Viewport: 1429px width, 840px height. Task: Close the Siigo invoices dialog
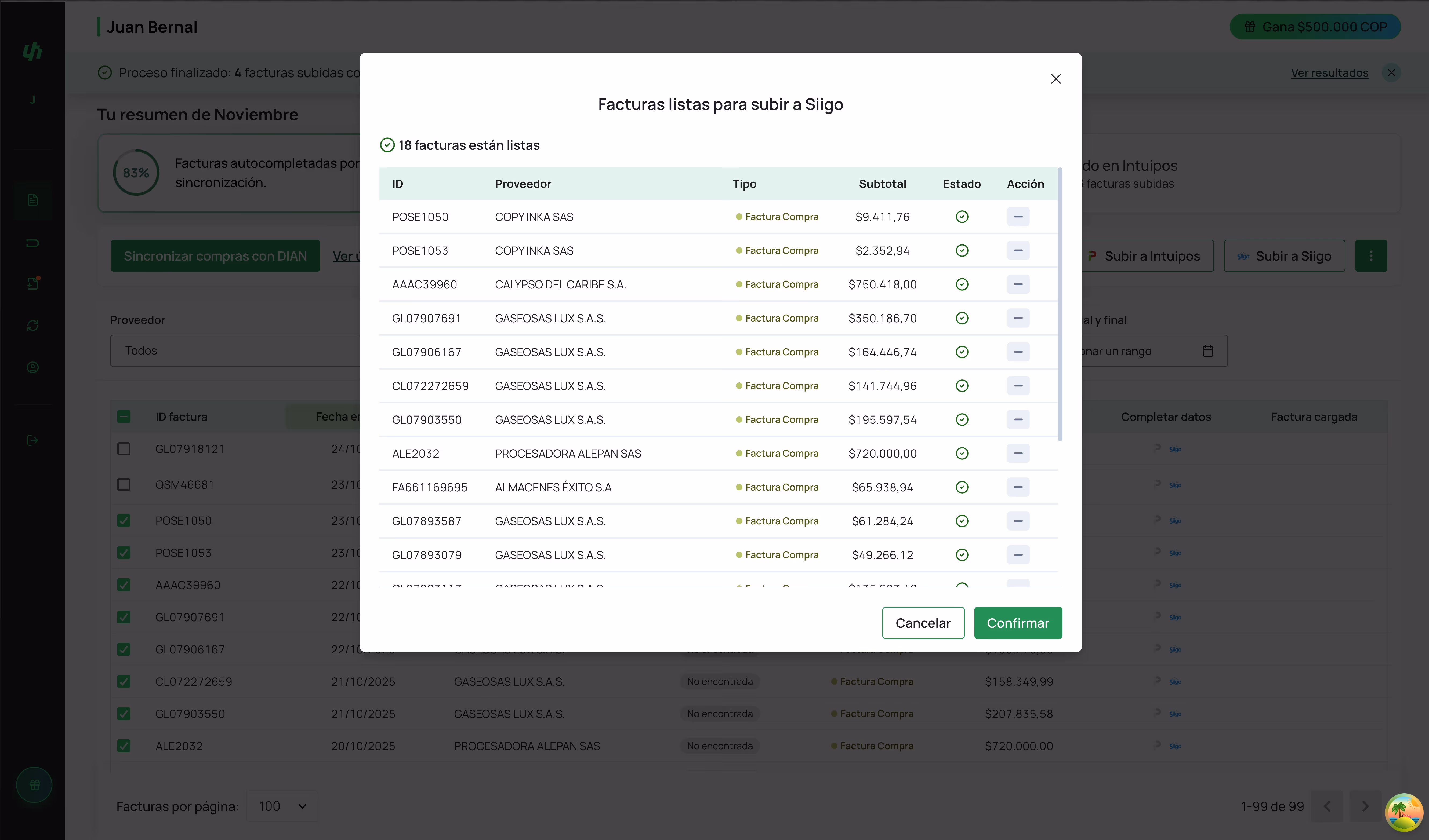tap(1055, 79)
